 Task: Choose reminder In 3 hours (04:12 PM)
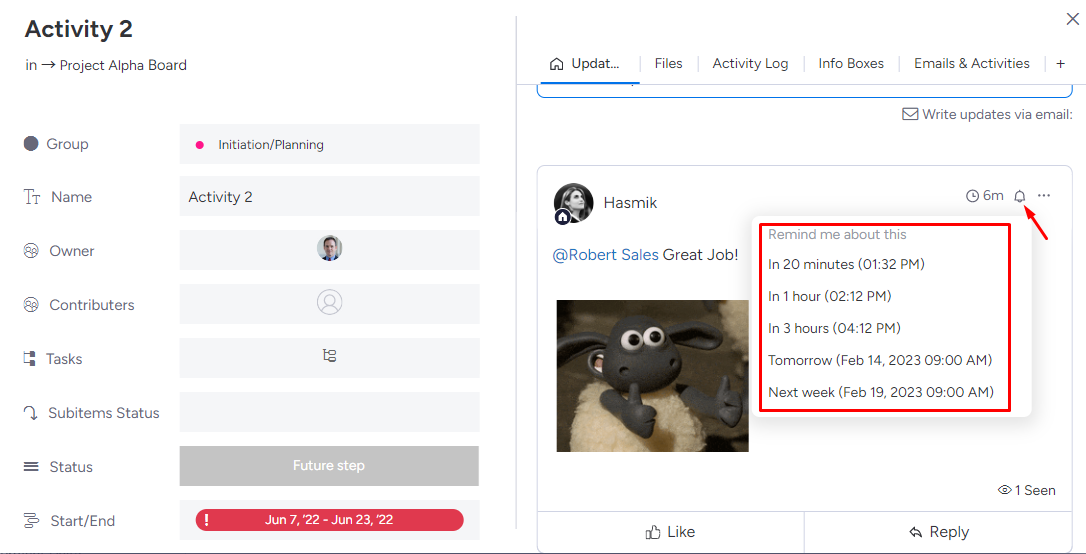tap(835, 328)
